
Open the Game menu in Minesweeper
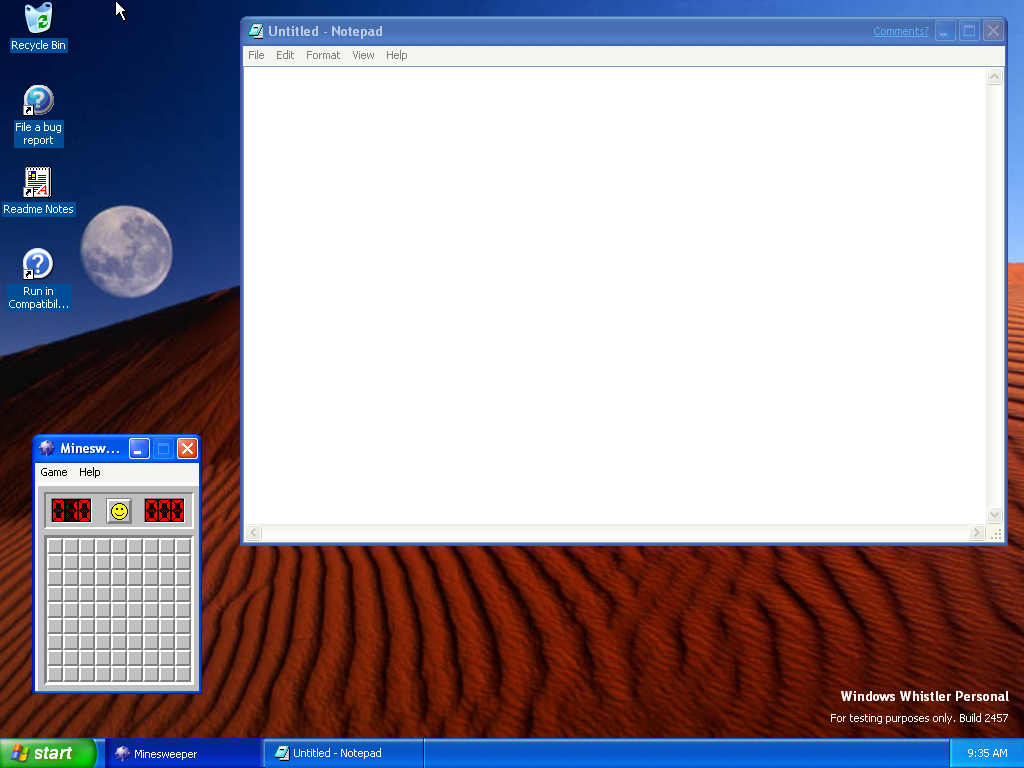54,472
